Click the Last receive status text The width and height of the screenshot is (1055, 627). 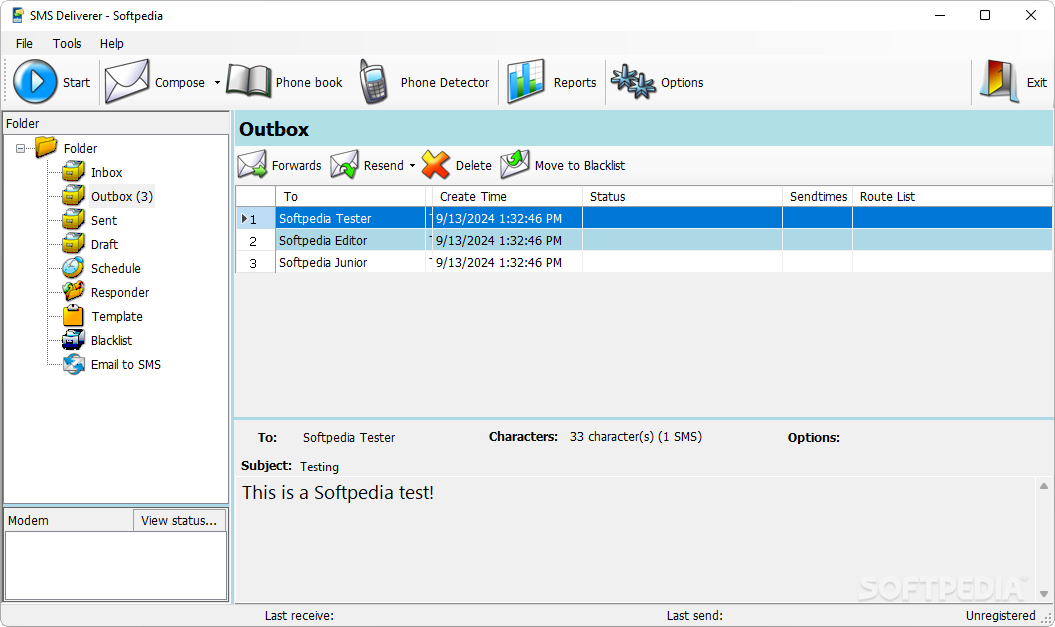pos(299,616)
